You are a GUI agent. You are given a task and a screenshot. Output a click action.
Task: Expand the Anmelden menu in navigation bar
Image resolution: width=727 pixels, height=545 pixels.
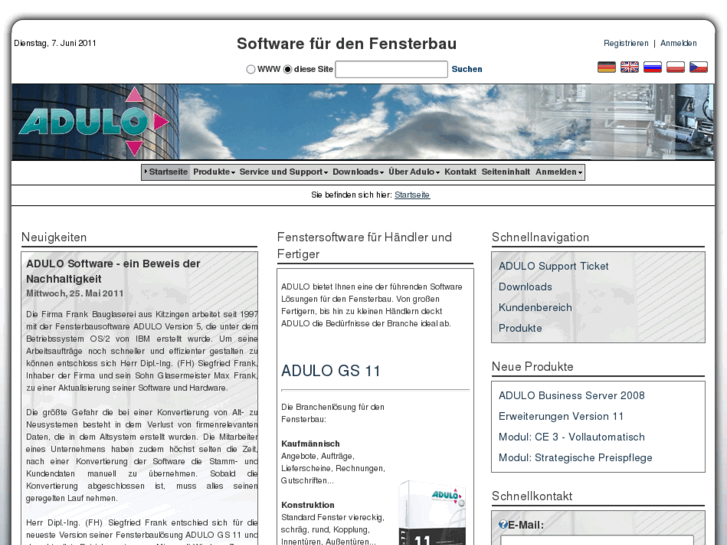(x=559, y=172)
